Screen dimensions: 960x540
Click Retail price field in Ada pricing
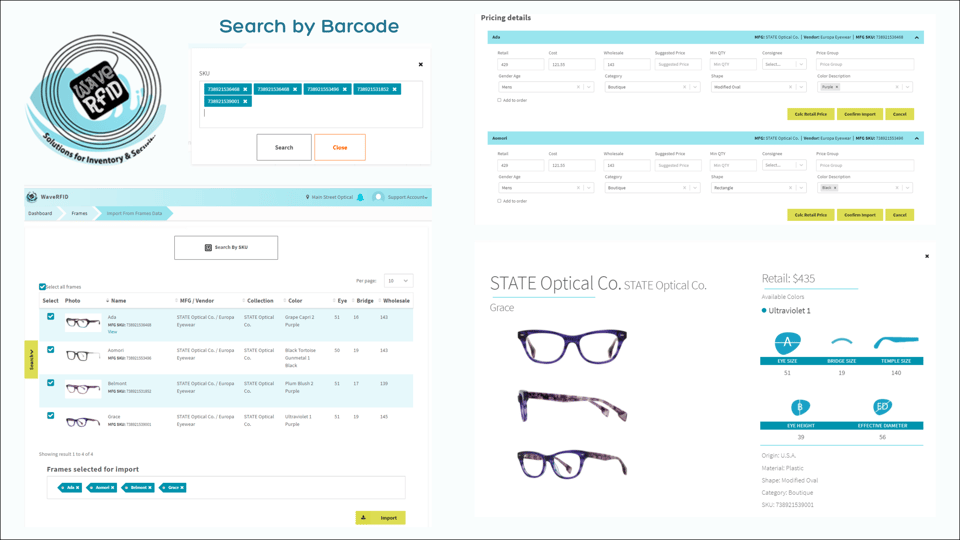tap(520, 64)
